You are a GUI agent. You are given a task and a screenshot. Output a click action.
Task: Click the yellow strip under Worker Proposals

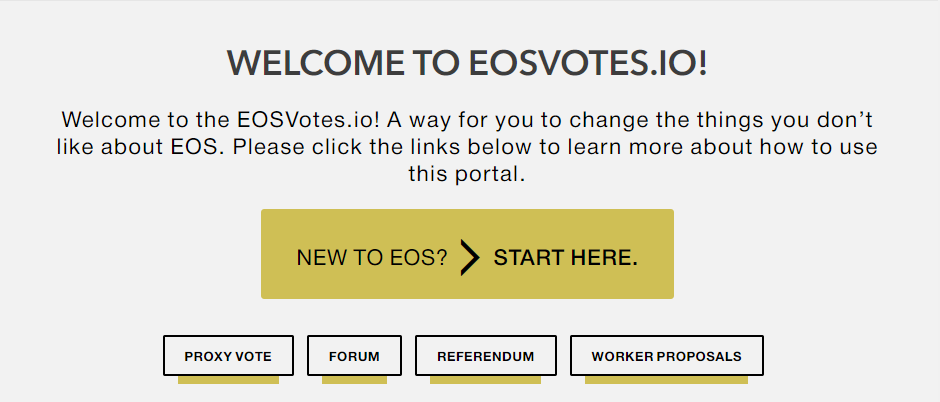667,380
